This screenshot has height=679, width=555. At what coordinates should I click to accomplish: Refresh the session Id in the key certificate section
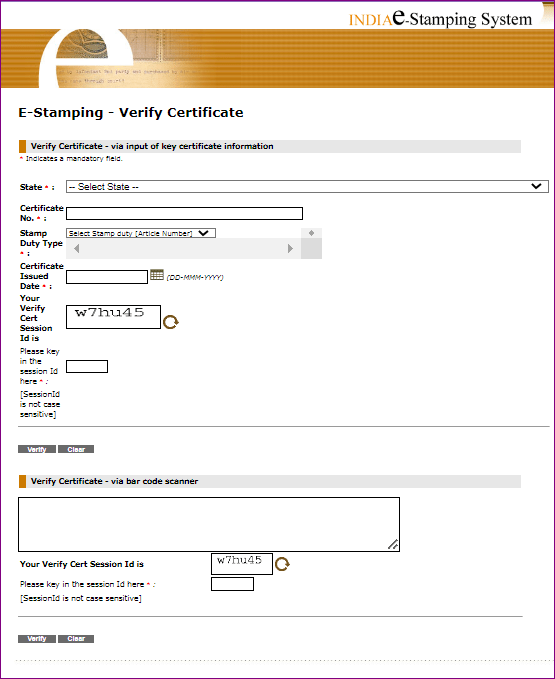click(171, 322)
